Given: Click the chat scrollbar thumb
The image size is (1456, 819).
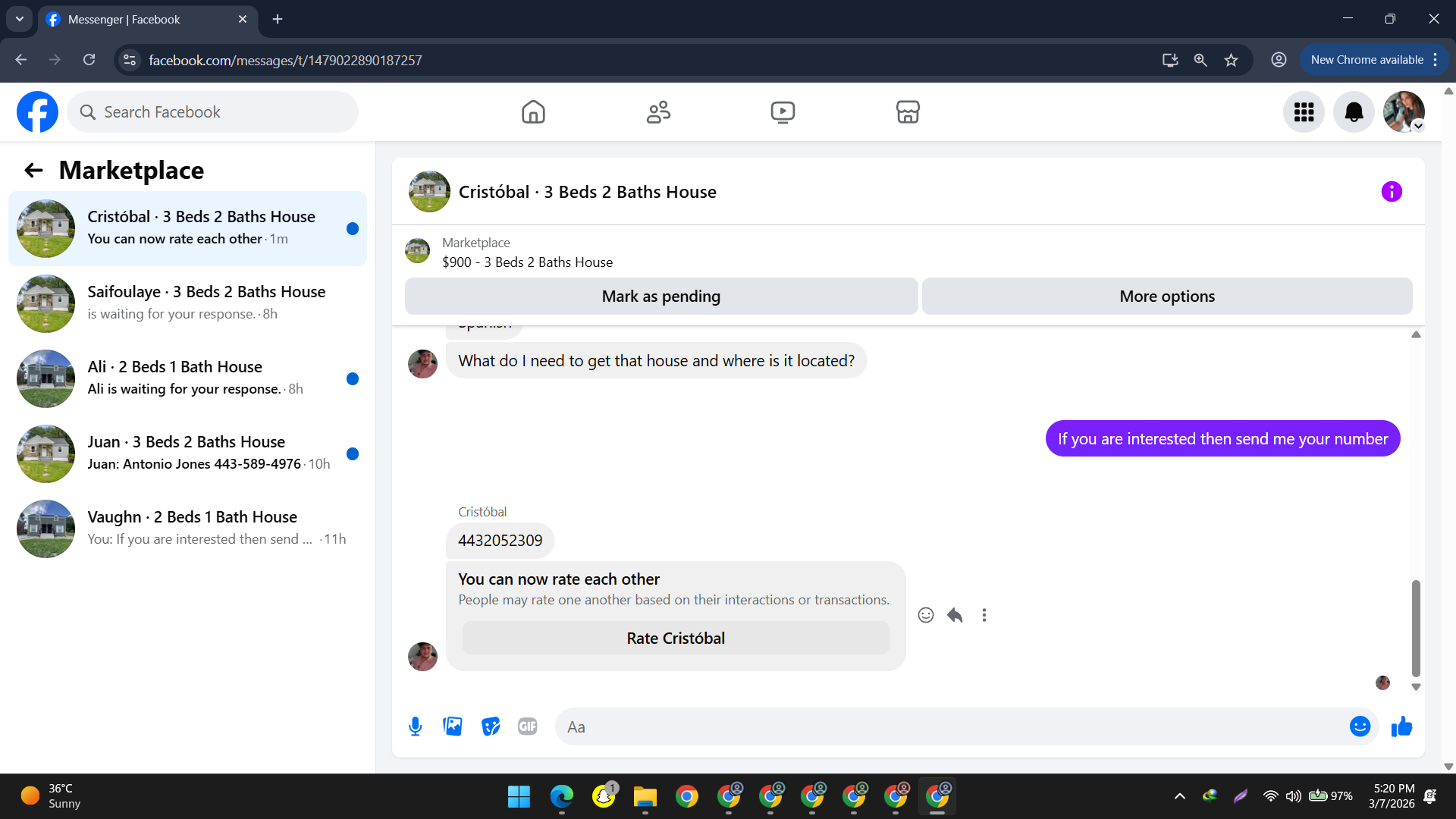Looking at the screenshot, I should tap(1416, 628).
